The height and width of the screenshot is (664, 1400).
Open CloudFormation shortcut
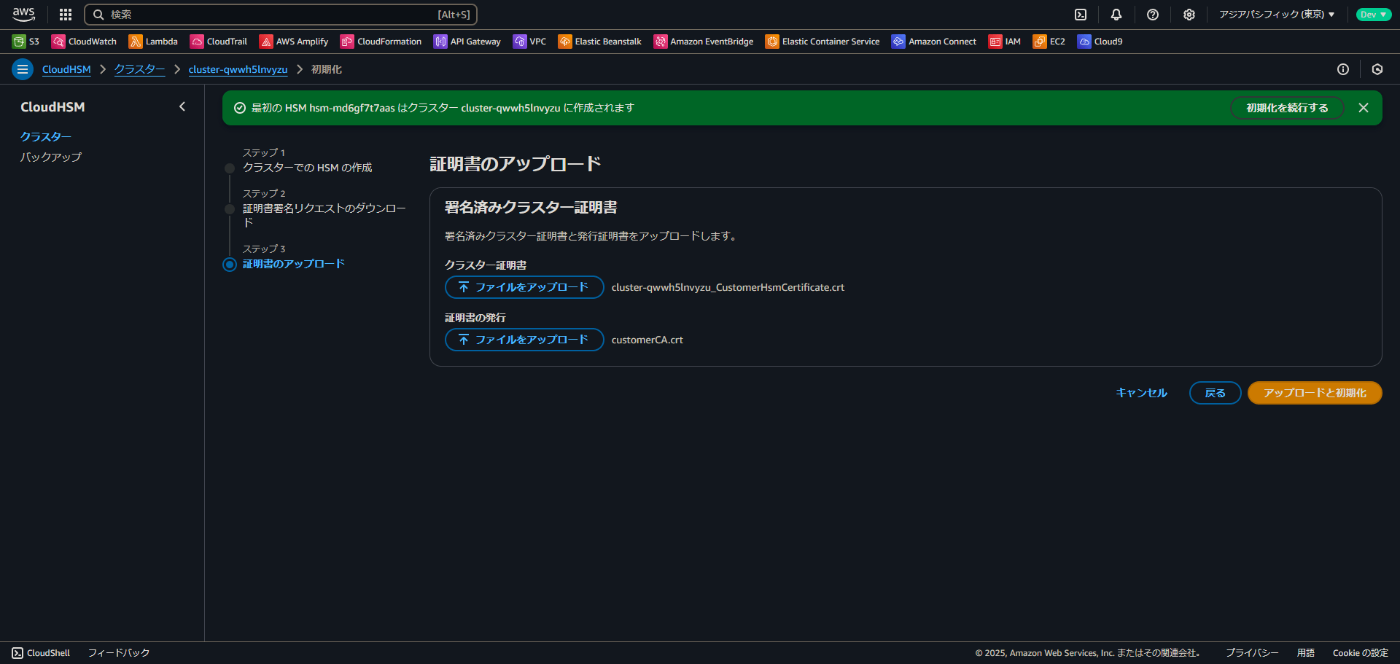click(x=381, y=42)
